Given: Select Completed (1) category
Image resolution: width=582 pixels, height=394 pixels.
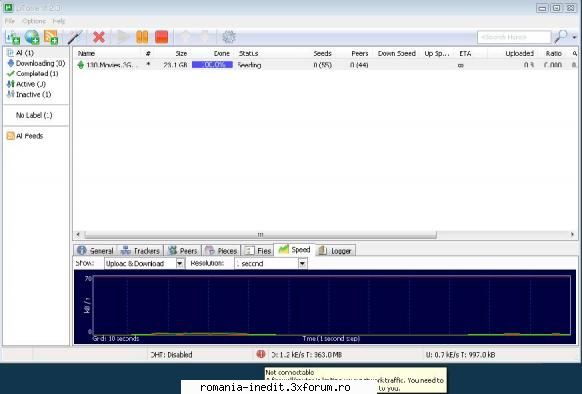Looking at the screenshot, I should pos(33,74).
